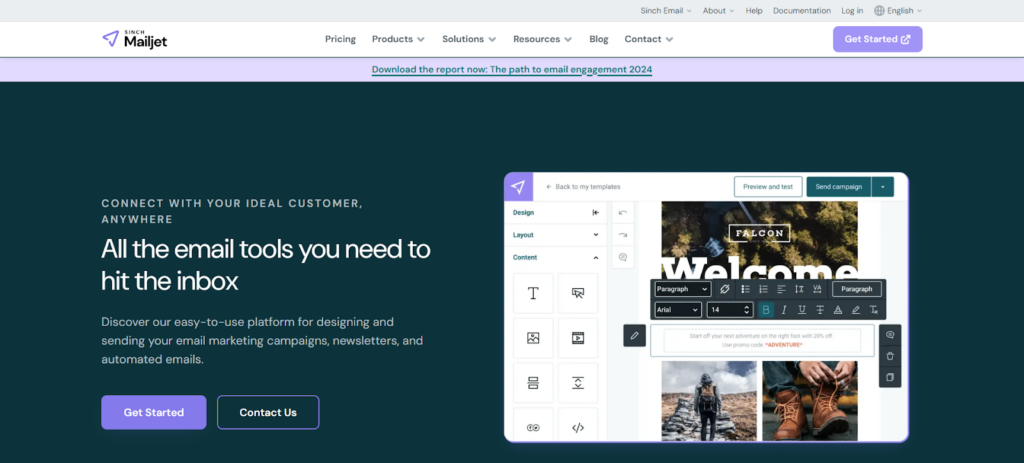This screenshot has height=463, width=1024.
Task: Expand the Products navigation menu
Action: click(398, 39)
